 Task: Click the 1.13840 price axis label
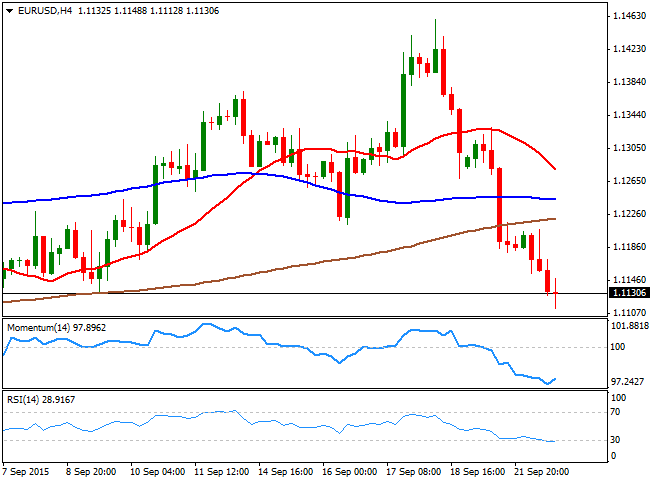click(x=629, y=82)
